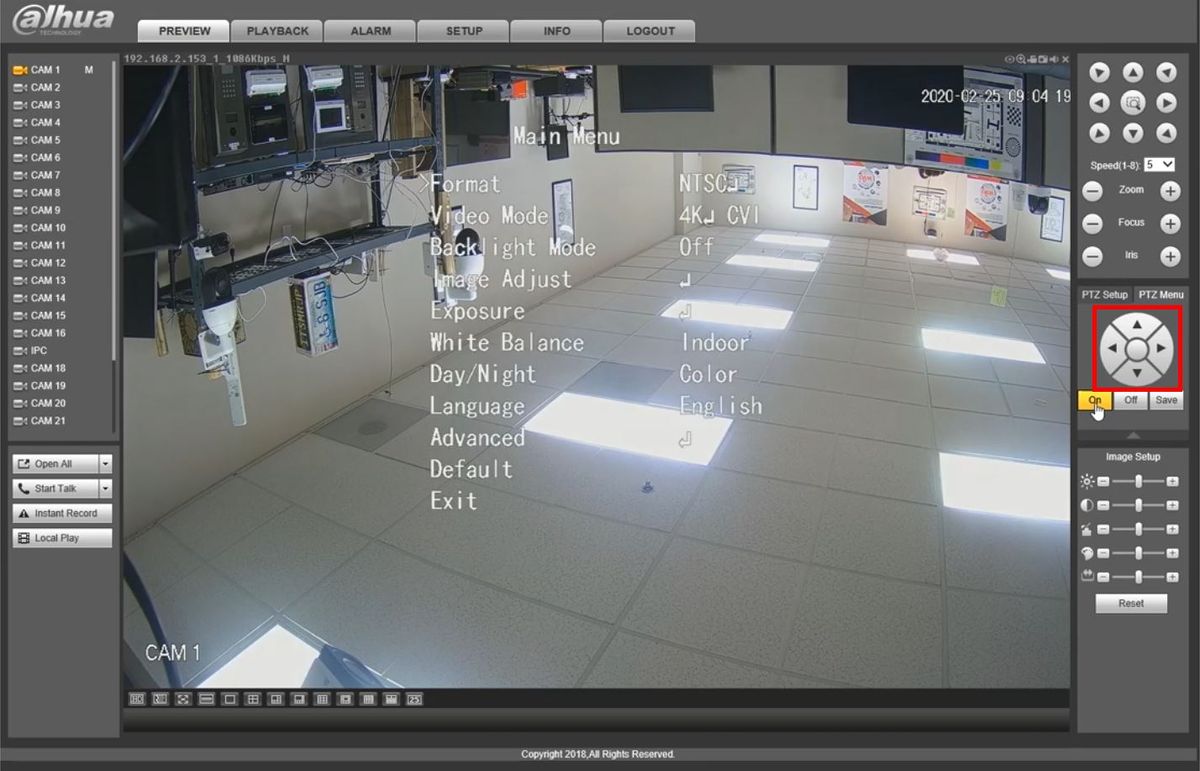Open the INFO tab

[557, 31]
